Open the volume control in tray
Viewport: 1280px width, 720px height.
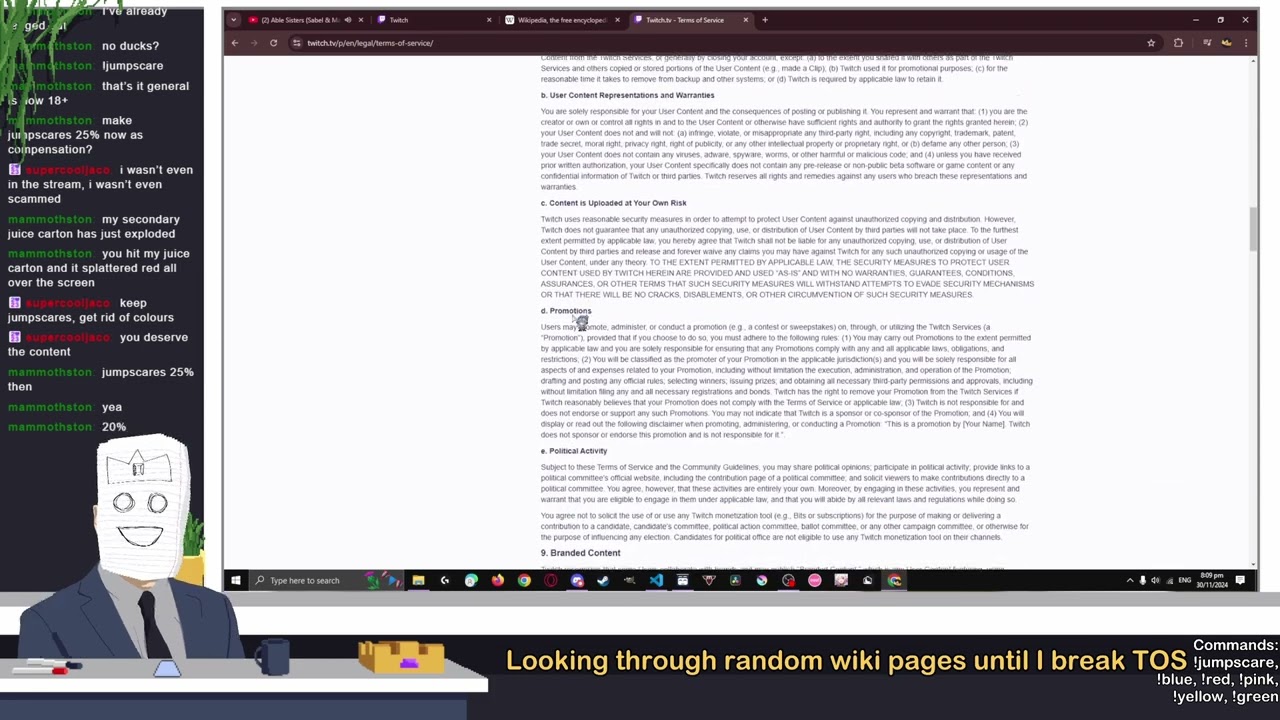click(x=1156, y=580)
